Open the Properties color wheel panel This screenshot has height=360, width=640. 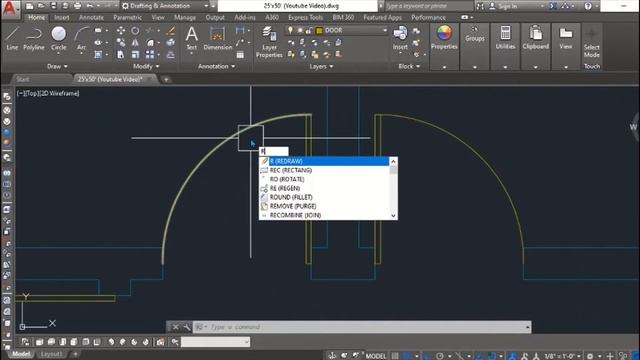point(444,38)
